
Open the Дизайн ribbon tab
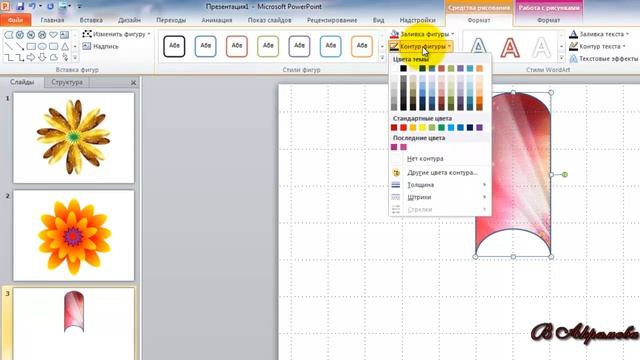coord(129,20)
